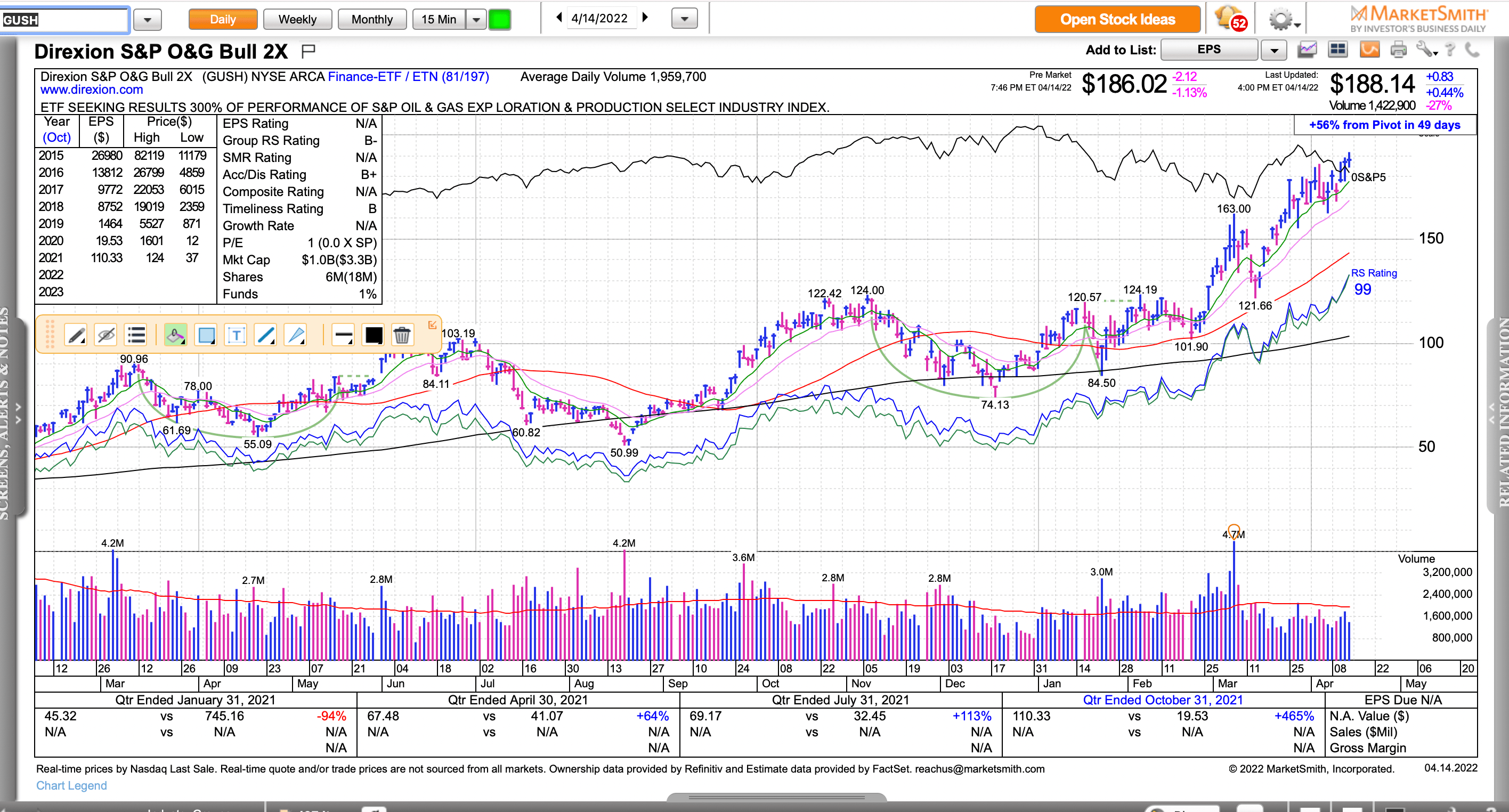The image size is (1509, 812).
Task: Print the chart using printer icon
Action: pyautogui.click(x=1398, y=50)
